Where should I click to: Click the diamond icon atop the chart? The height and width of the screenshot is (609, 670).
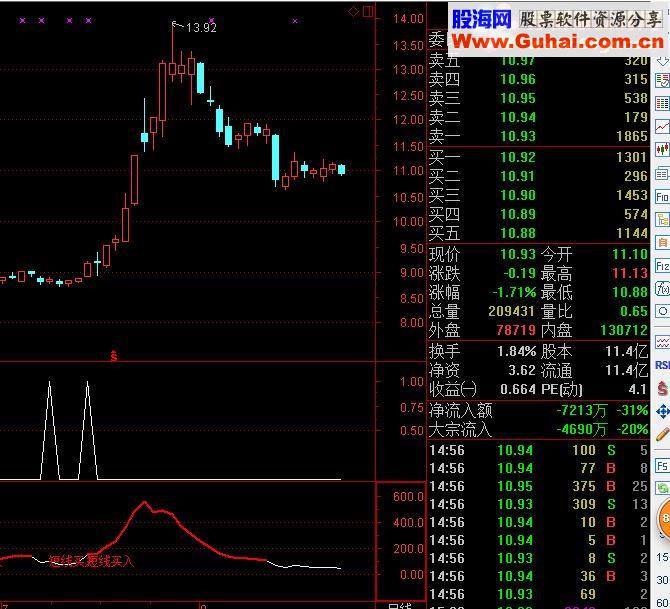(353, 12)
